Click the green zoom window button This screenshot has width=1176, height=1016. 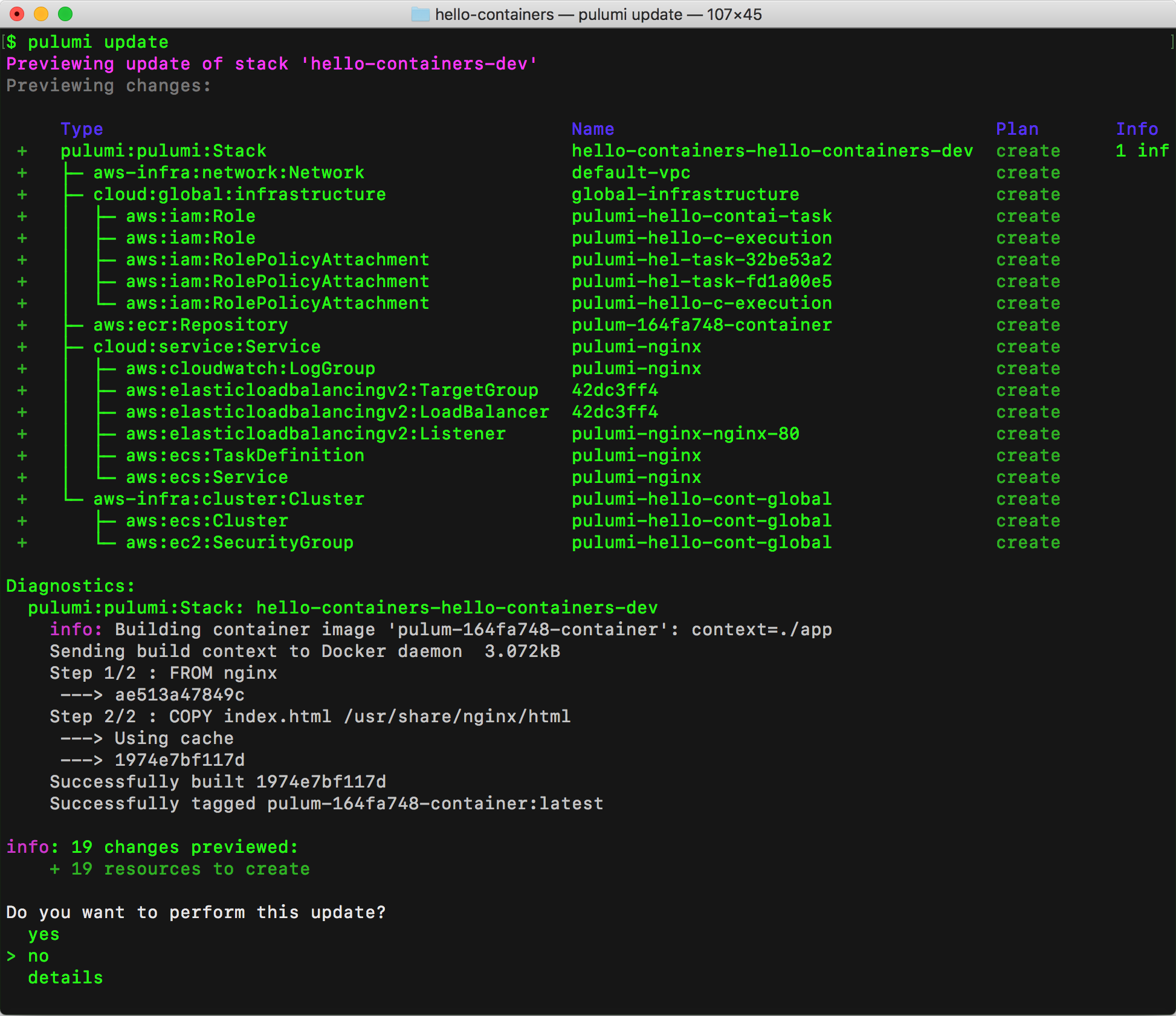(x=65, y=13)
